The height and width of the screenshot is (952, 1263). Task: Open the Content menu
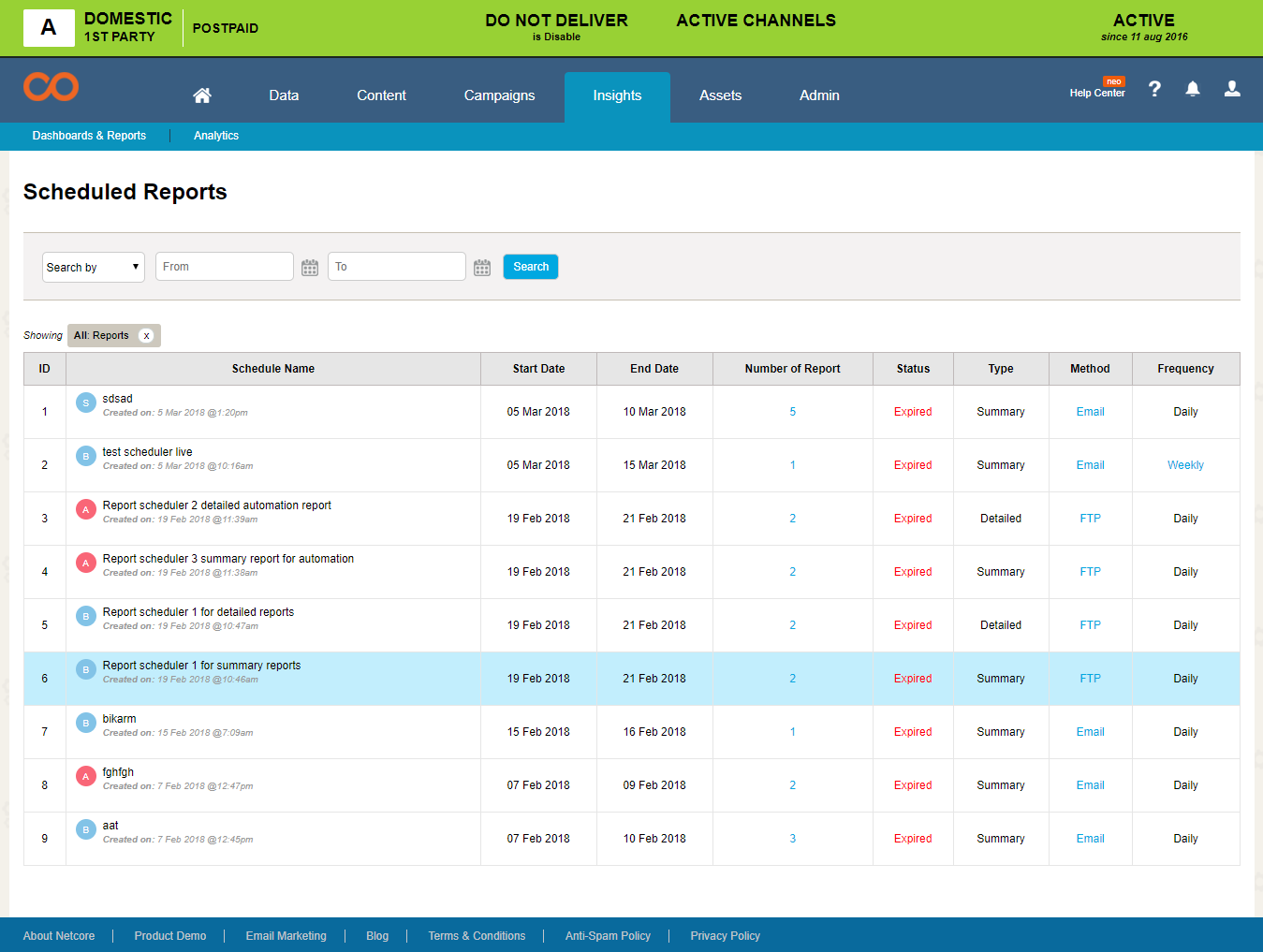[381, 95]
